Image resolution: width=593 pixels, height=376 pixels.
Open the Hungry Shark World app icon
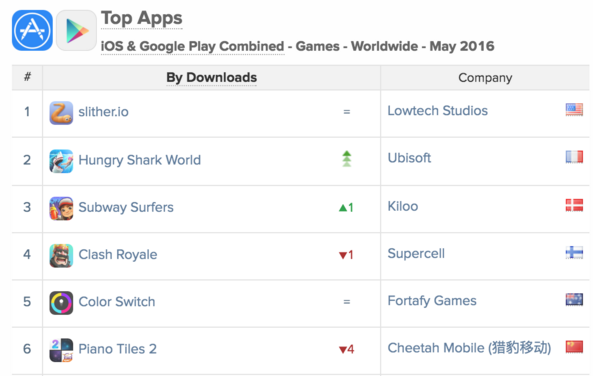[x=61, y=160]
